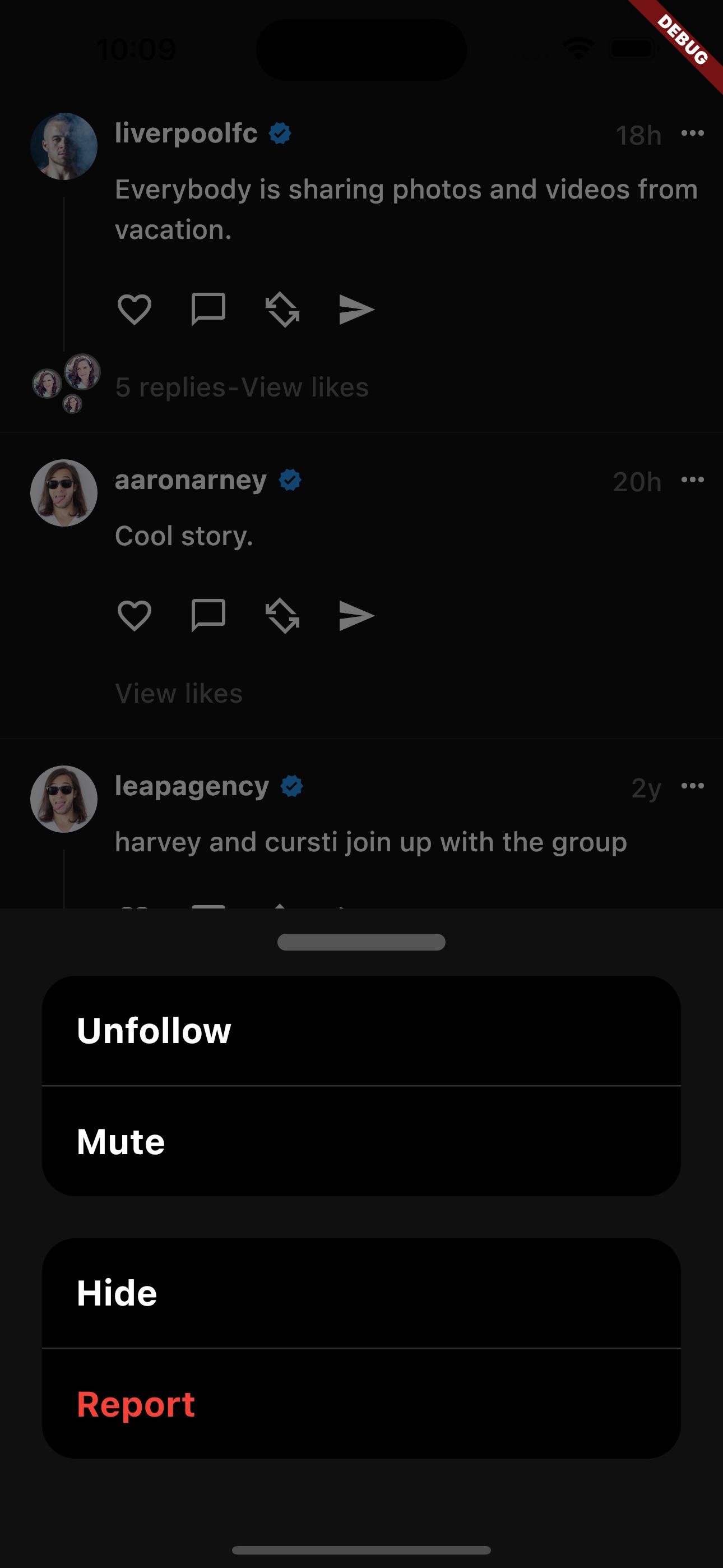
Task: Tap comment icon on aaronarney post
Action: point(208,615)
